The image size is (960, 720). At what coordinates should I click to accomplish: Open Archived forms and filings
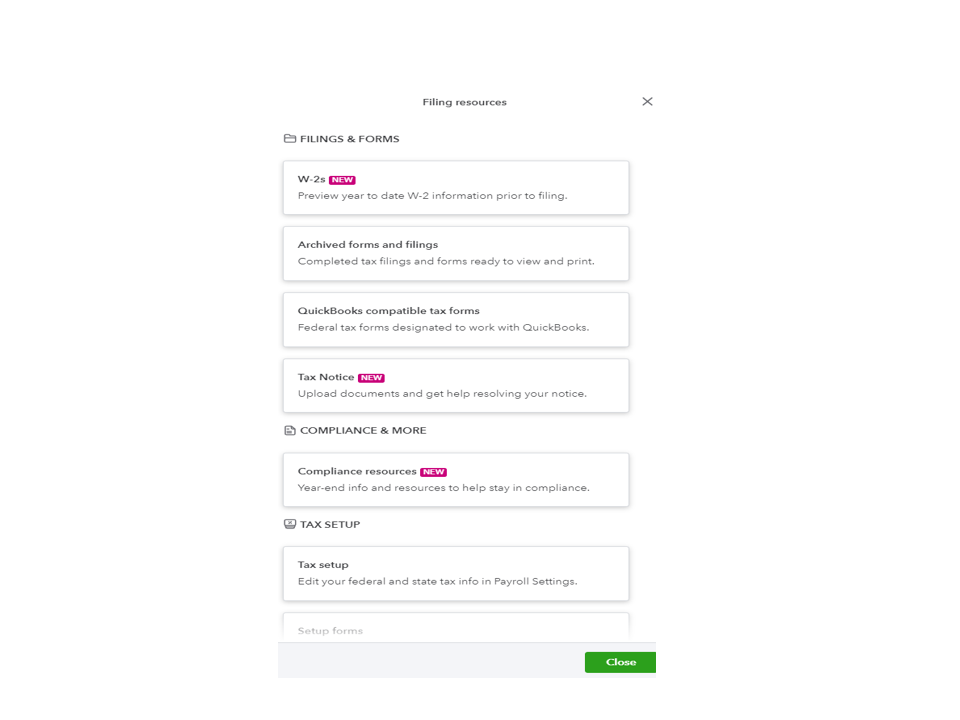click(456, 253)
